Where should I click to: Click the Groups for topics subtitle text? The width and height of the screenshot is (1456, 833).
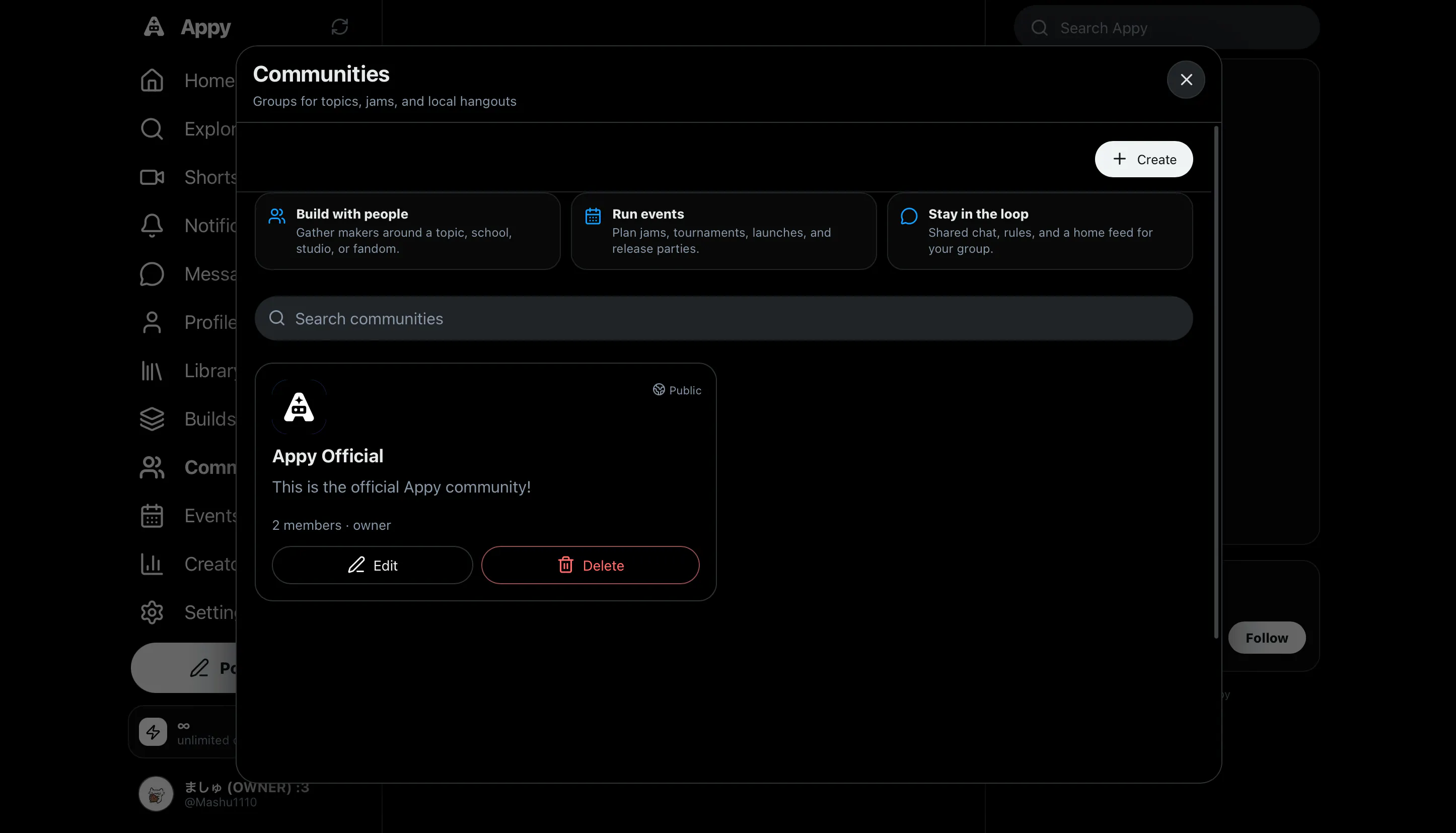[x=385, y=101]
